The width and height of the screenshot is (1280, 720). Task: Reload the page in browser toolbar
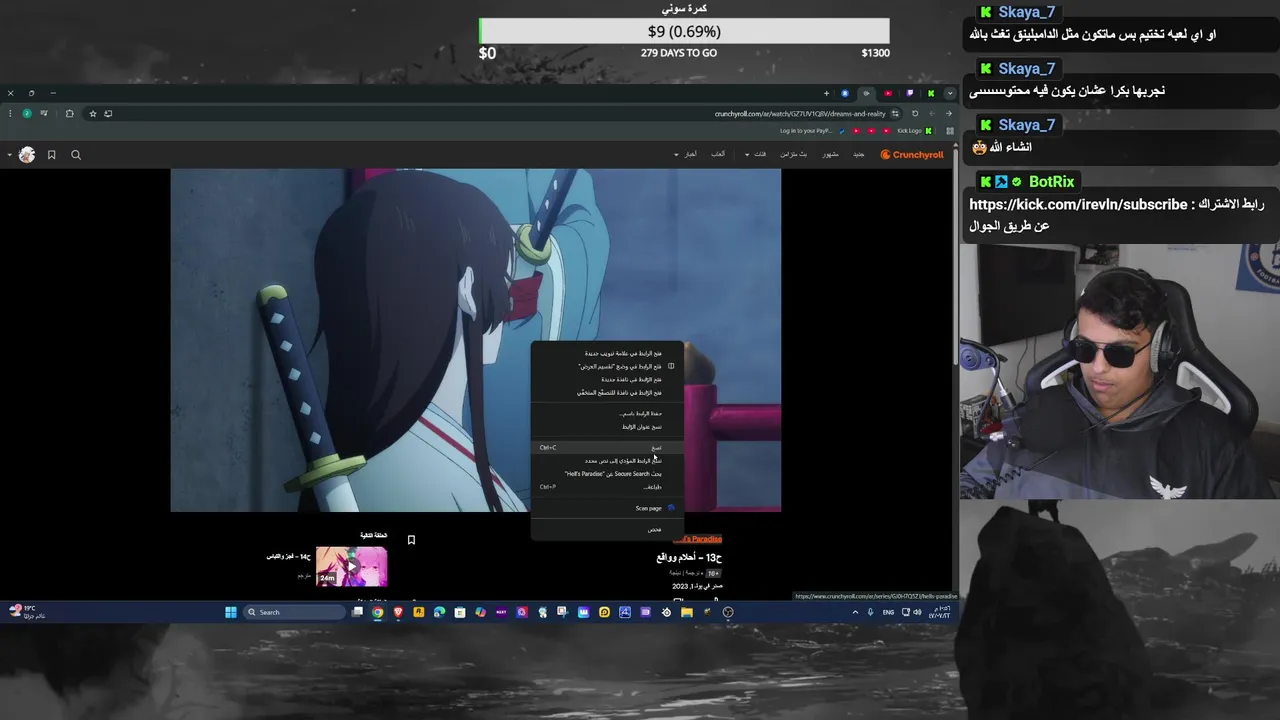914,114
